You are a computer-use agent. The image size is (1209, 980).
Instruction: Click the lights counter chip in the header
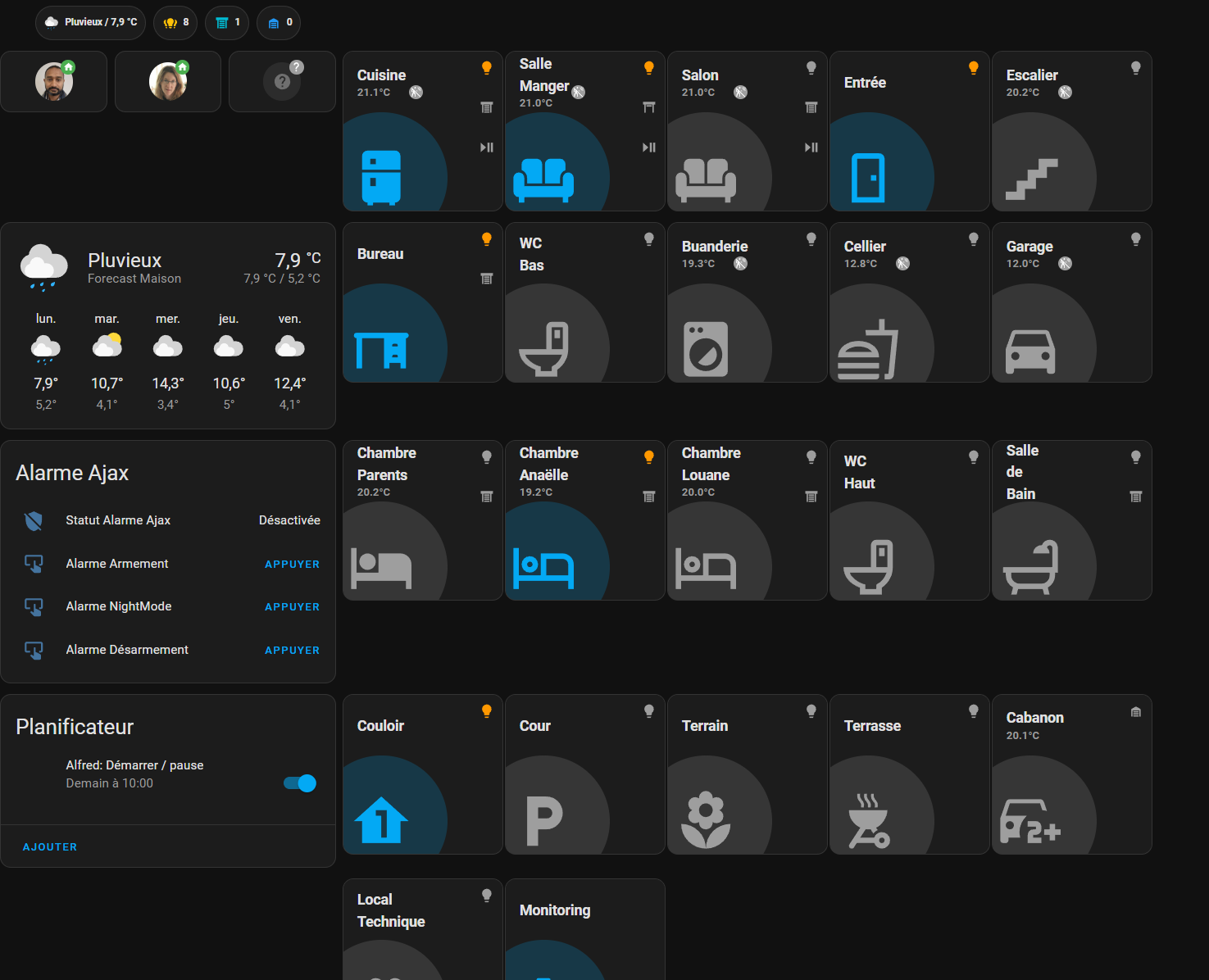point(175,23)
